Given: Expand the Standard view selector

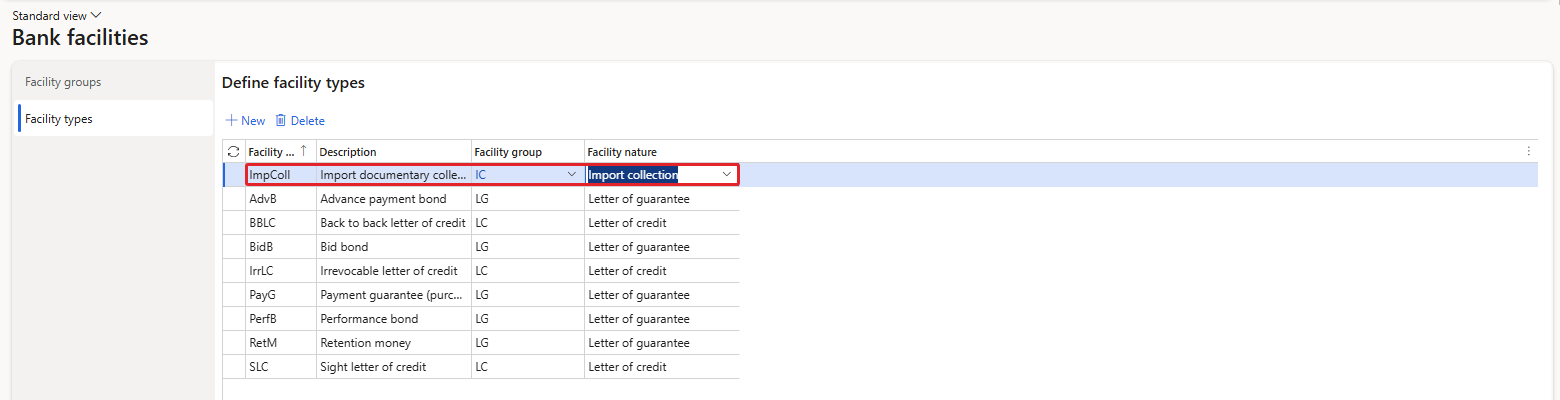Looking at the screenshot, I should point(57,16).
